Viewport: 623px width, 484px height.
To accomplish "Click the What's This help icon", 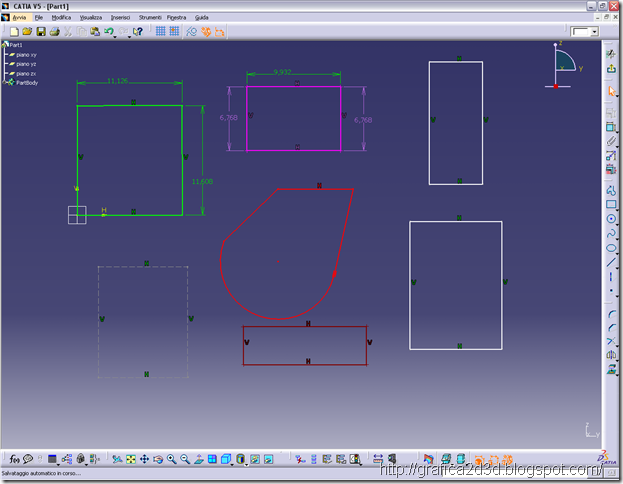I will 137,32.
